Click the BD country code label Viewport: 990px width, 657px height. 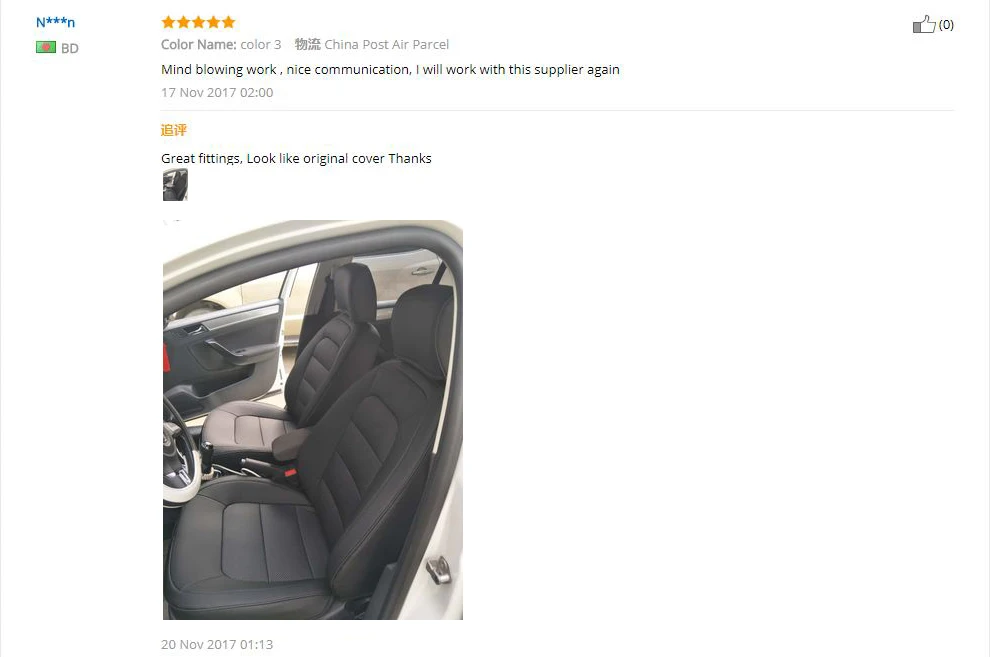tap(70, 48)
